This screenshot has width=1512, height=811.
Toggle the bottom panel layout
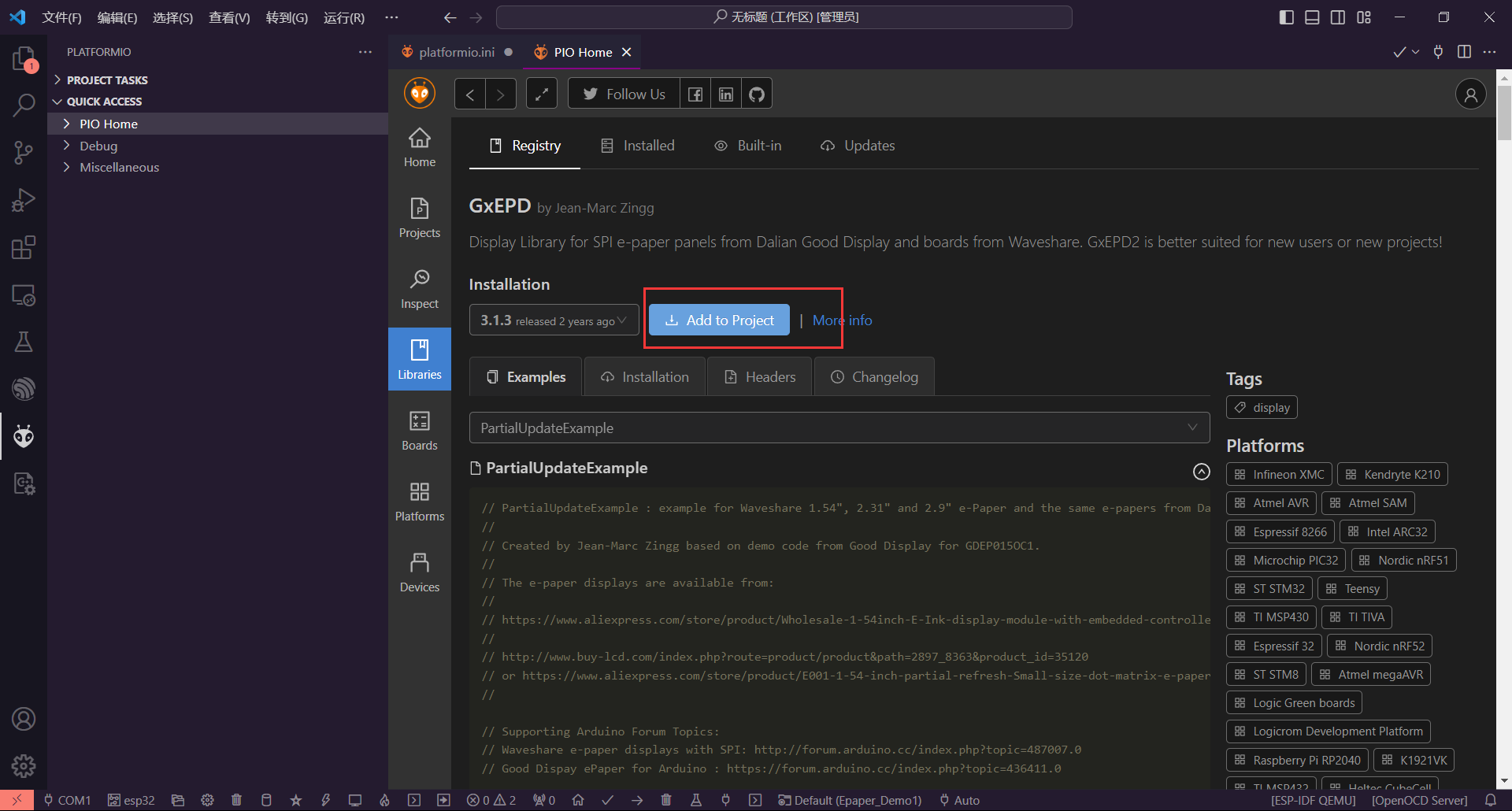pos(1312,17)
